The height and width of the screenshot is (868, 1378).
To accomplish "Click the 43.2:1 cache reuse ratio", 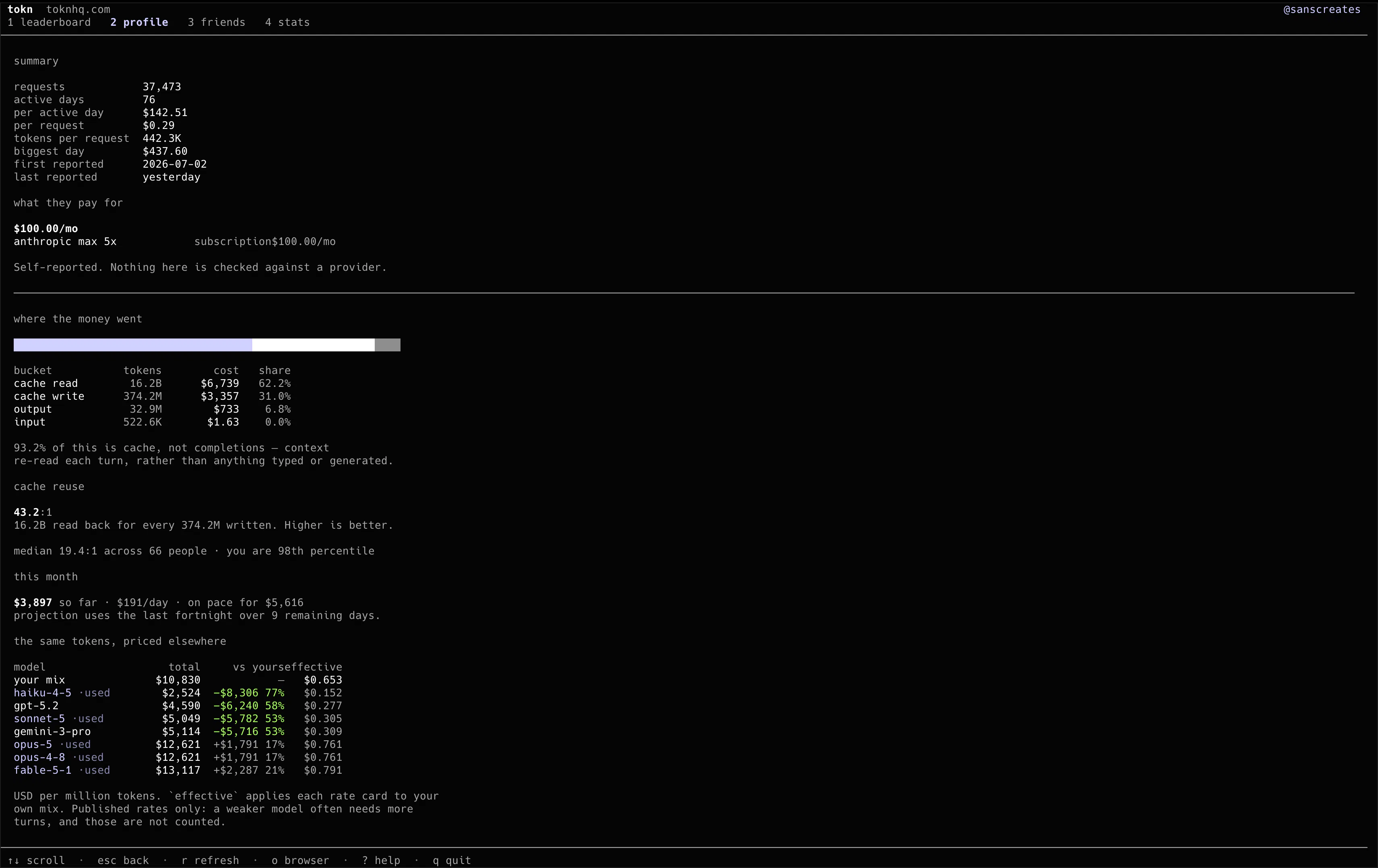I will coord(33,512).
